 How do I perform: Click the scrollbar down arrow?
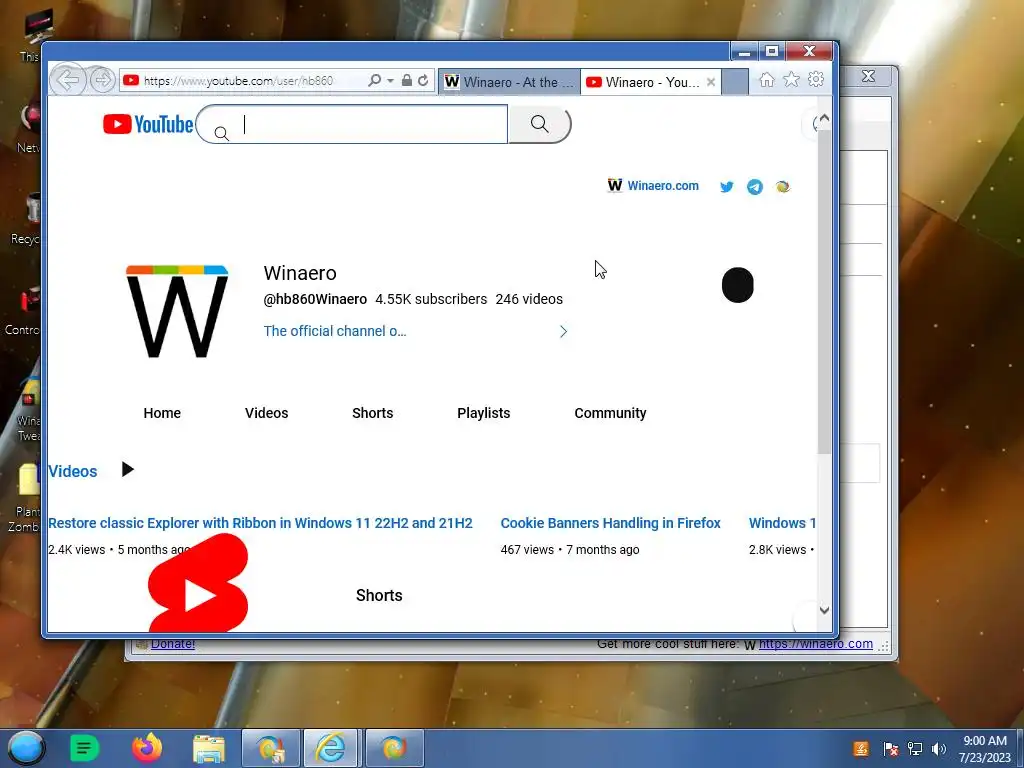[824, 610]
